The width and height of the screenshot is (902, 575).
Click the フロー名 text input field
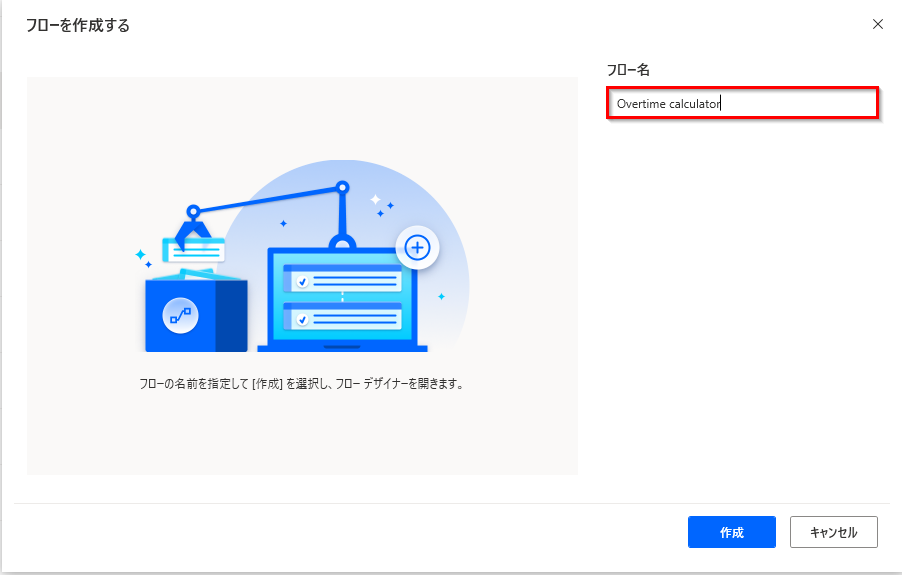click(x=742, y=104)
